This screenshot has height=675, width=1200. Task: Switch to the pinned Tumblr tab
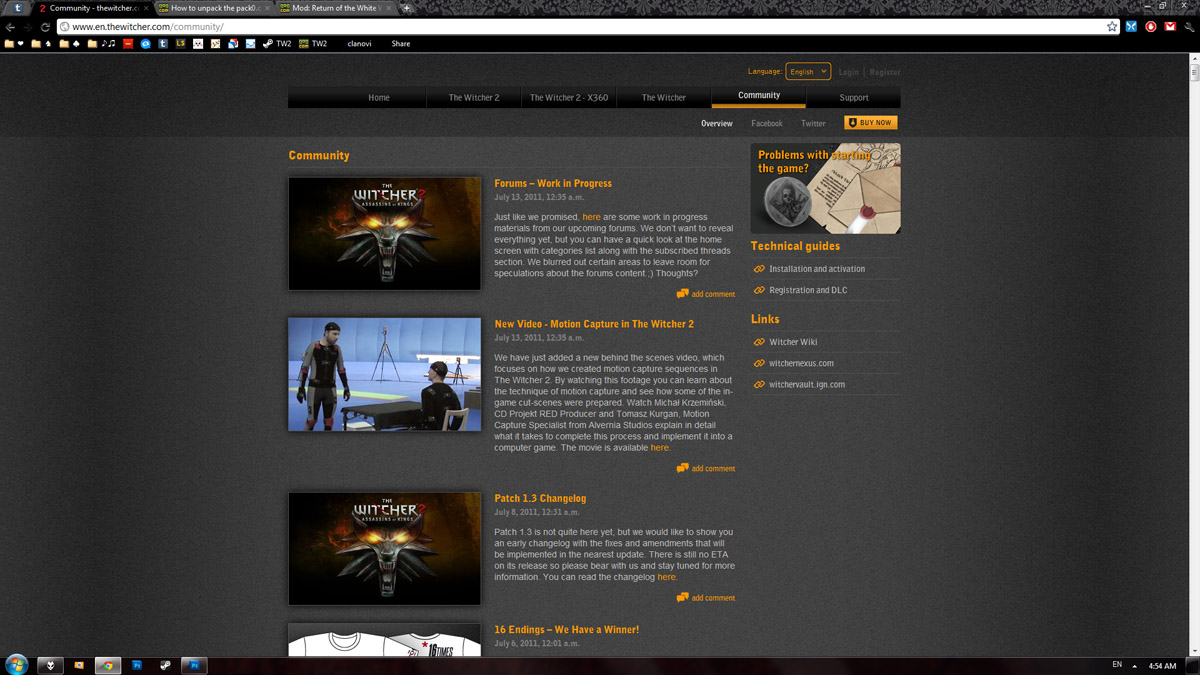[17, 8]
